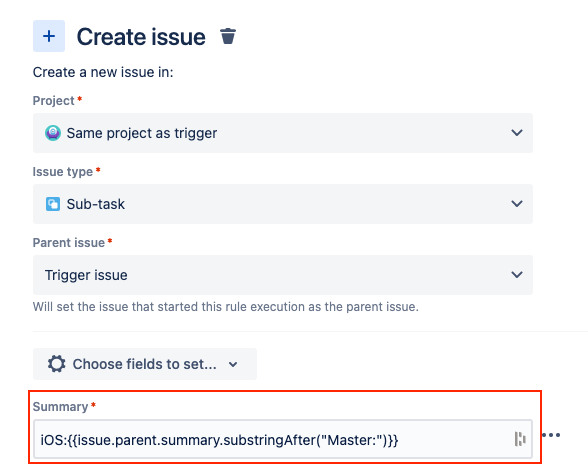588x470 pixels.
Task: Open the small chevron next to Choose fields
Action: point(233,364)
